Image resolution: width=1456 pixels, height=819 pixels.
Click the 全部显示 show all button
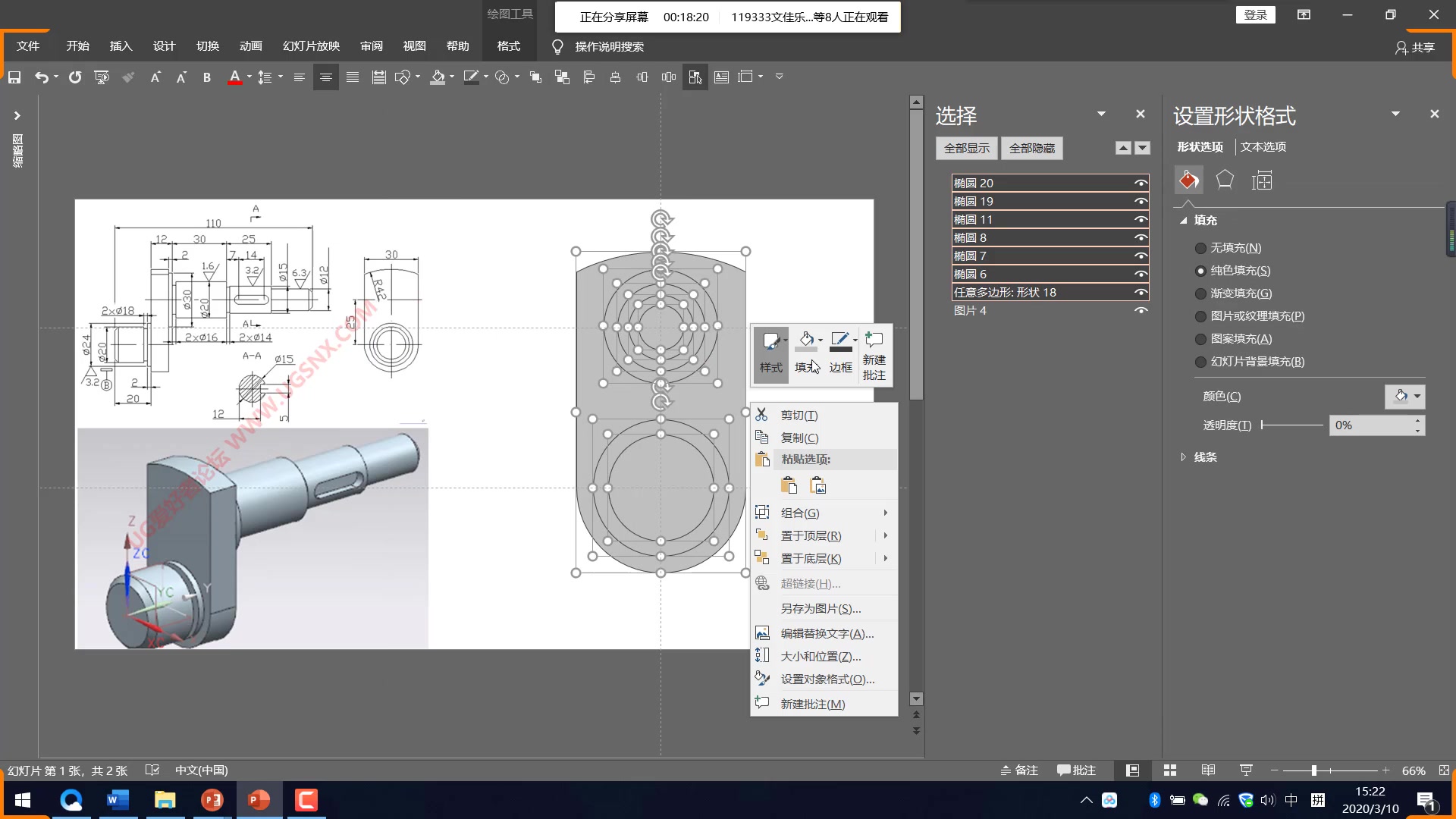tap(966, 149)
